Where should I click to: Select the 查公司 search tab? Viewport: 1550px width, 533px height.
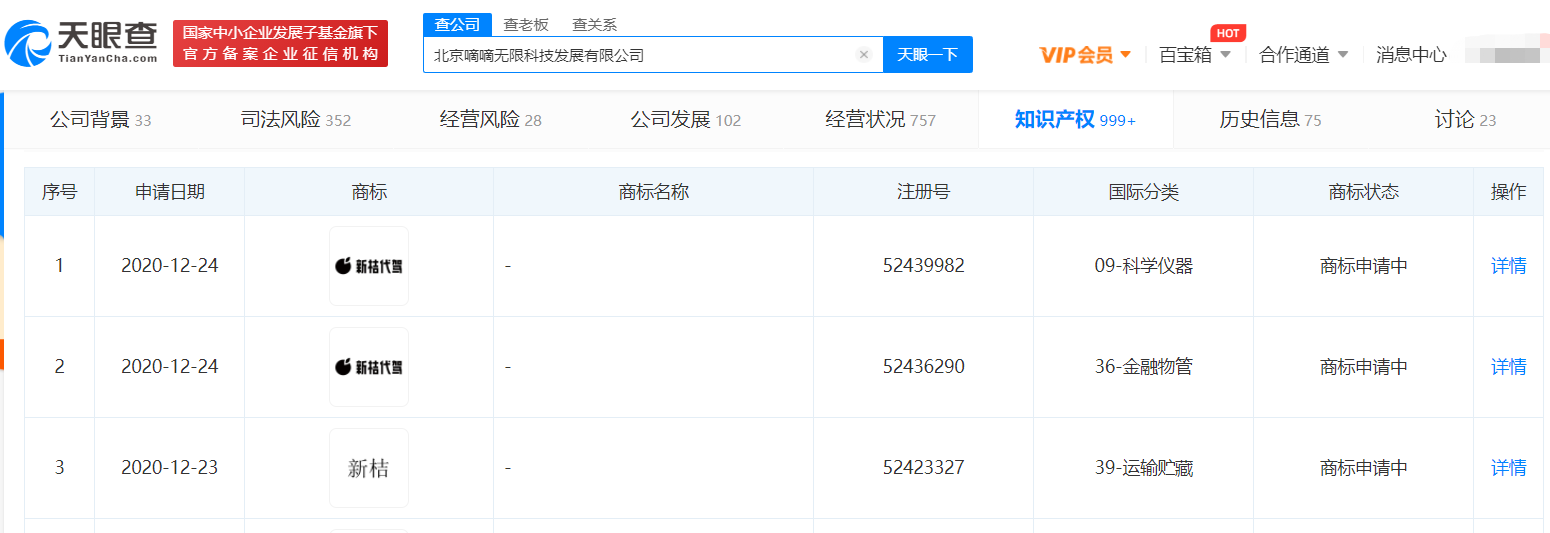pos(457,25)
